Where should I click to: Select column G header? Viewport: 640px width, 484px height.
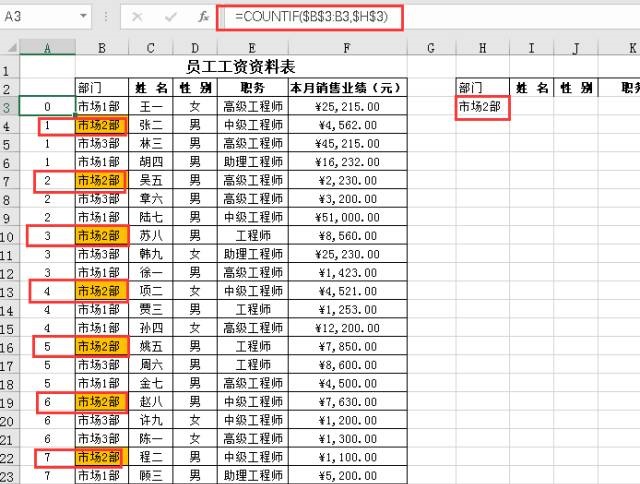[431, 48]
